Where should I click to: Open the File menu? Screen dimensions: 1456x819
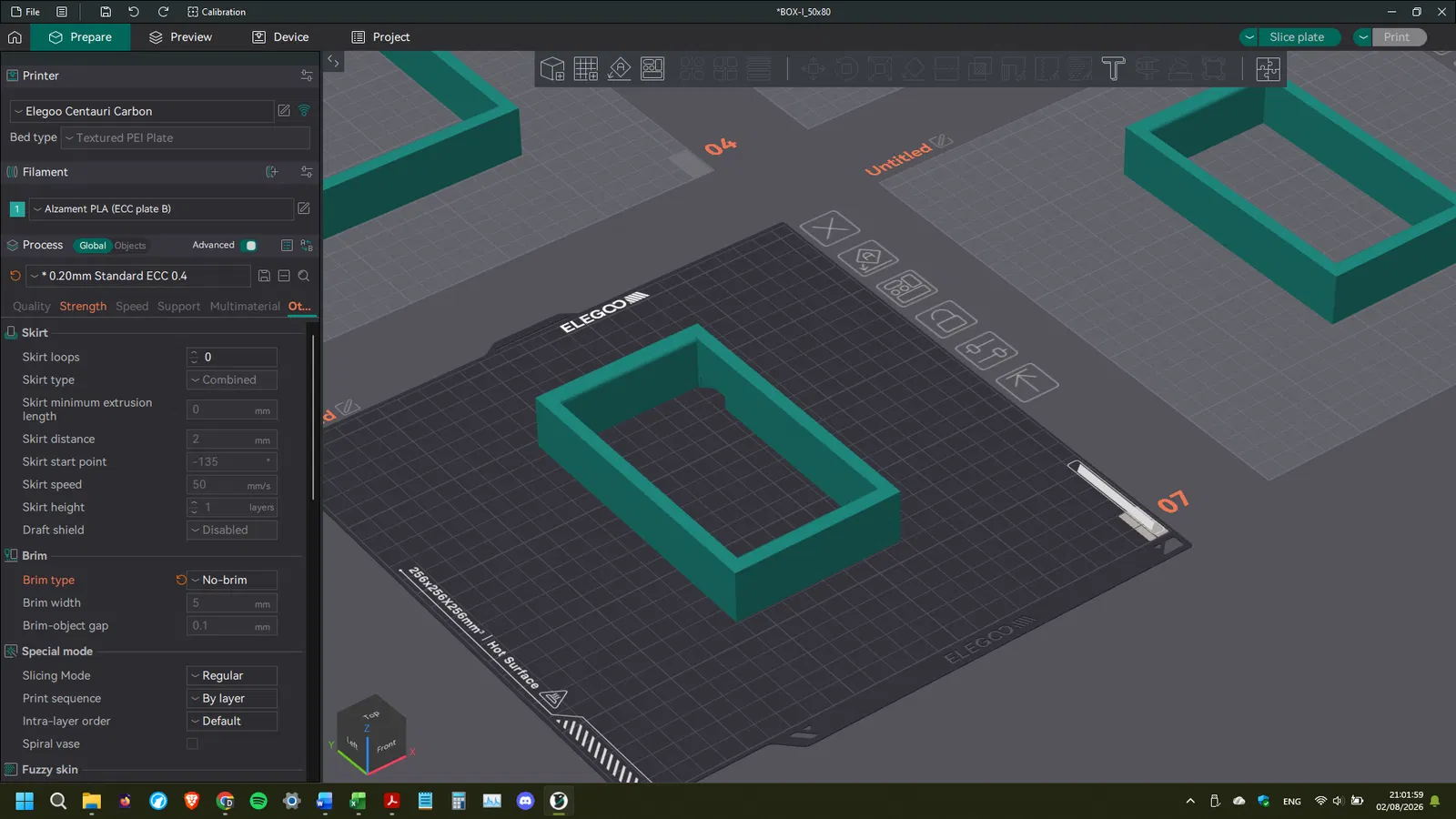(x=25, y=12)
